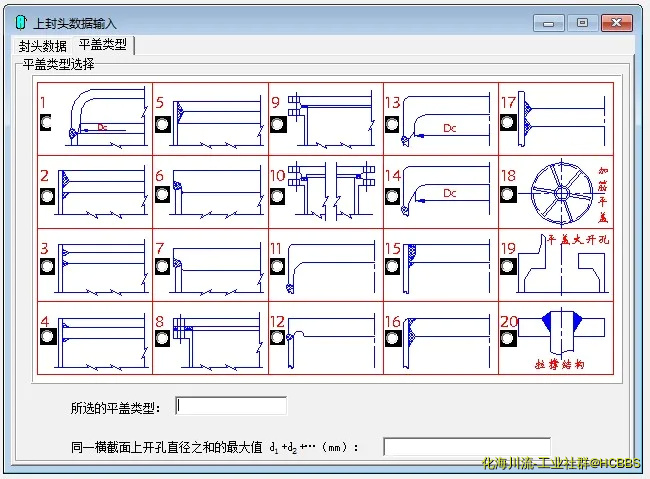Click the type 15 cover diagram
This screenshot has height=479, width=650.
tap(446, 267)
